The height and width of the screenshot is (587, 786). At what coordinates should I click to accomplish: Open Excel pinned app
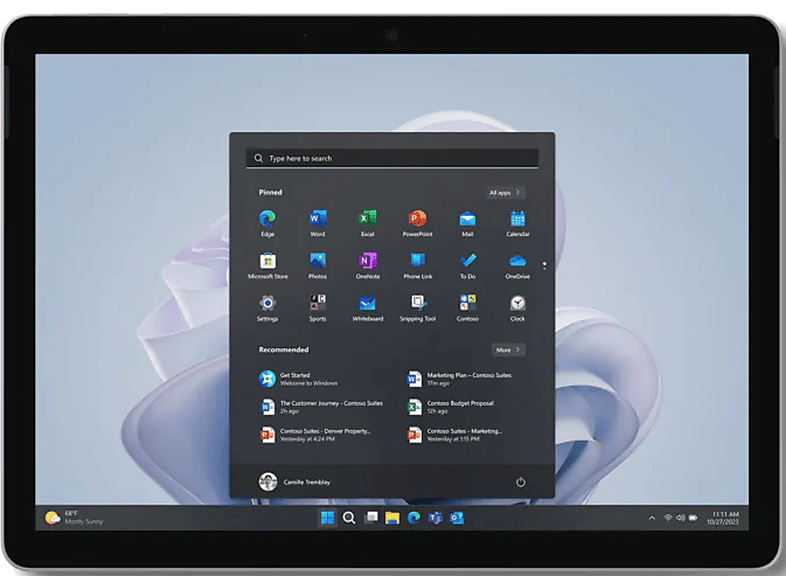click(x=367, y=223)
